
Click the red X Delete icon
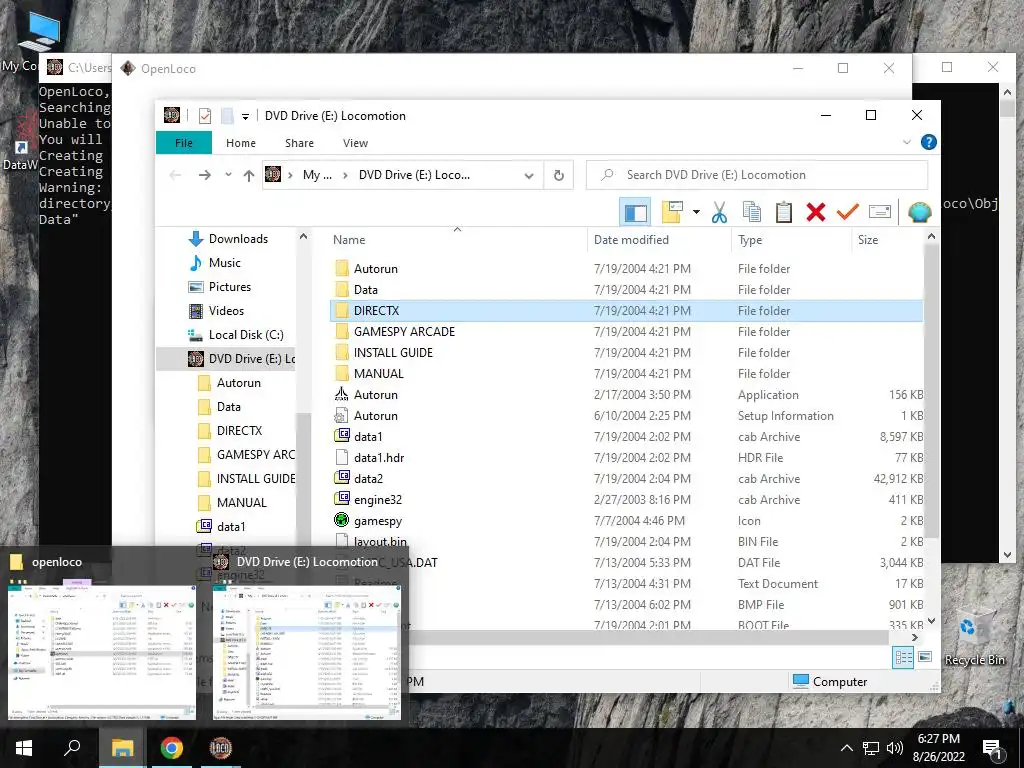coord(816,212)
